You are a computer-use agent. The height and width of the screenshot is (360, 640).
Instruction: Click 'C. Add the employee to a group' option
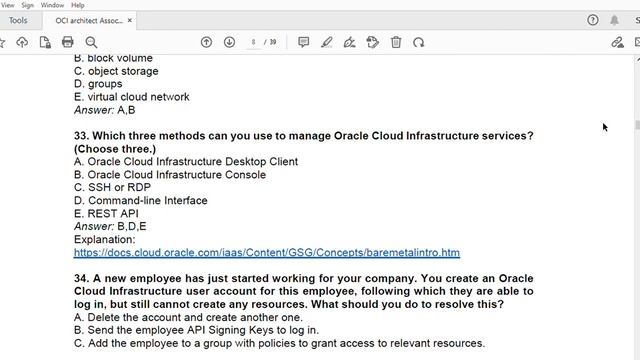click(280, 343)
